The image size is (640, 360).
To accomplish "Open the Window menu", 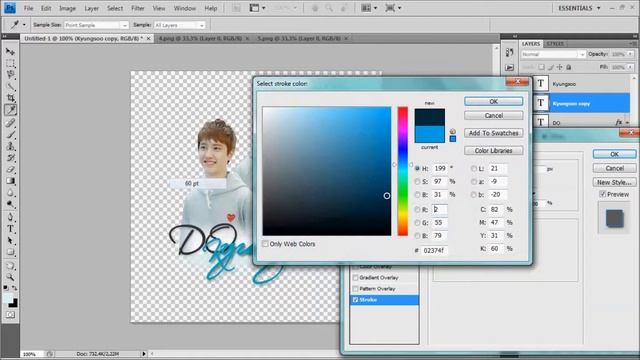I will pos(184,8).
